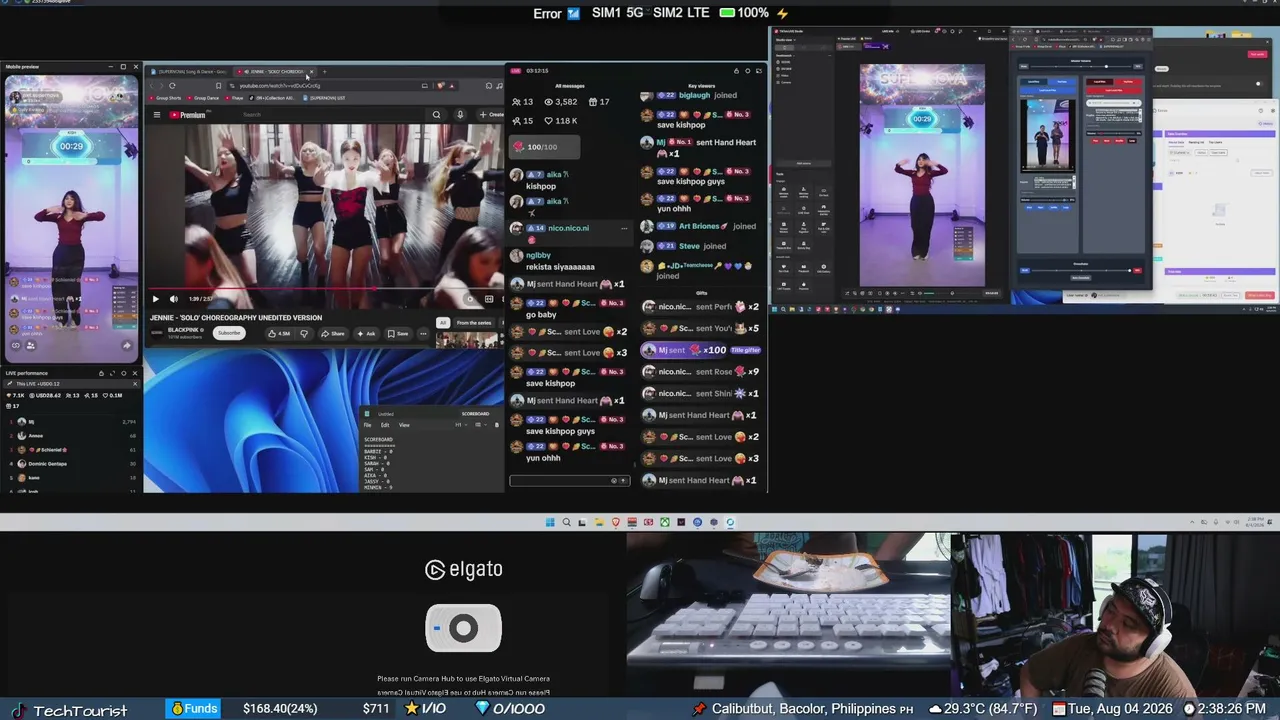
Task: Close the This LIVE +USD0.12 notice
Action: (135, 384)
